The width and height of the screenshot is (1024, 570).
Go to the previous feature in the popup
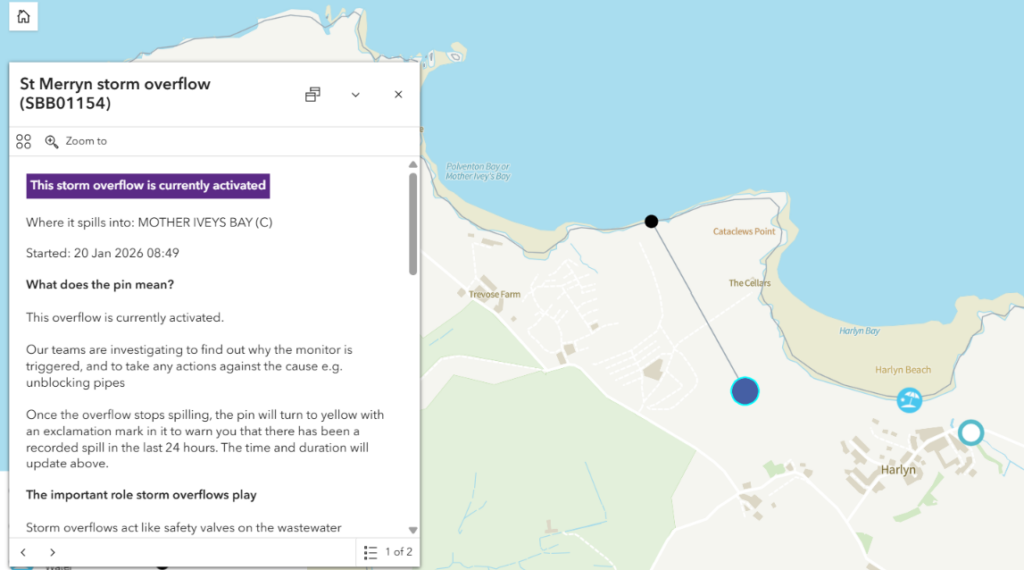pos(24,552)
